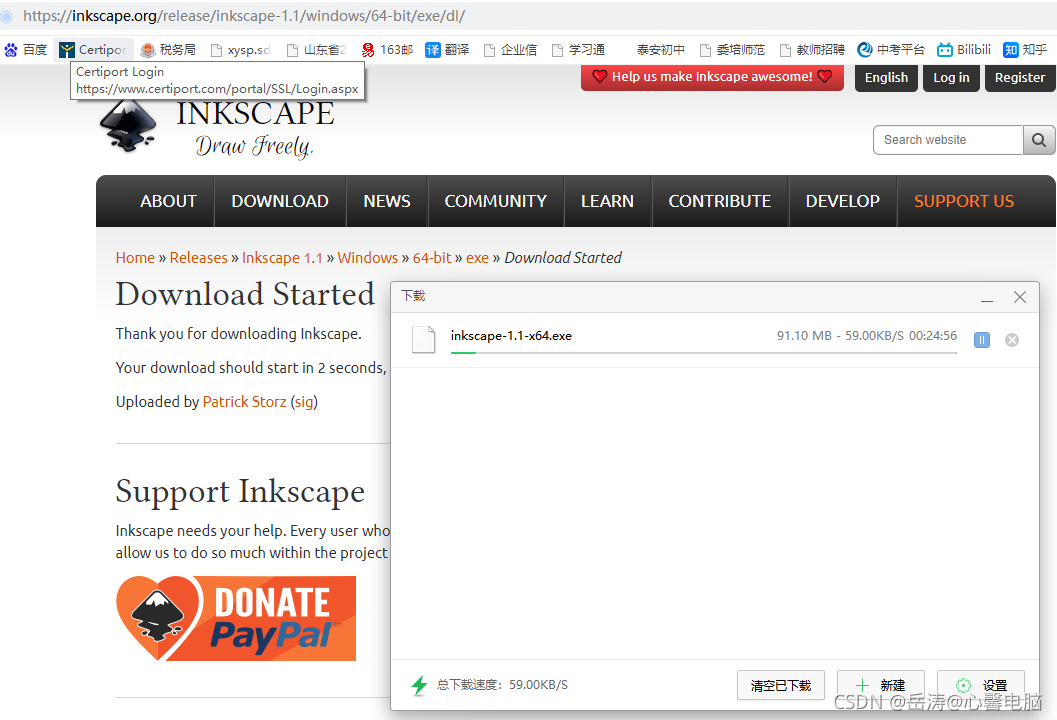Click the Inkscape mountain logo

(x=128, y=126)
